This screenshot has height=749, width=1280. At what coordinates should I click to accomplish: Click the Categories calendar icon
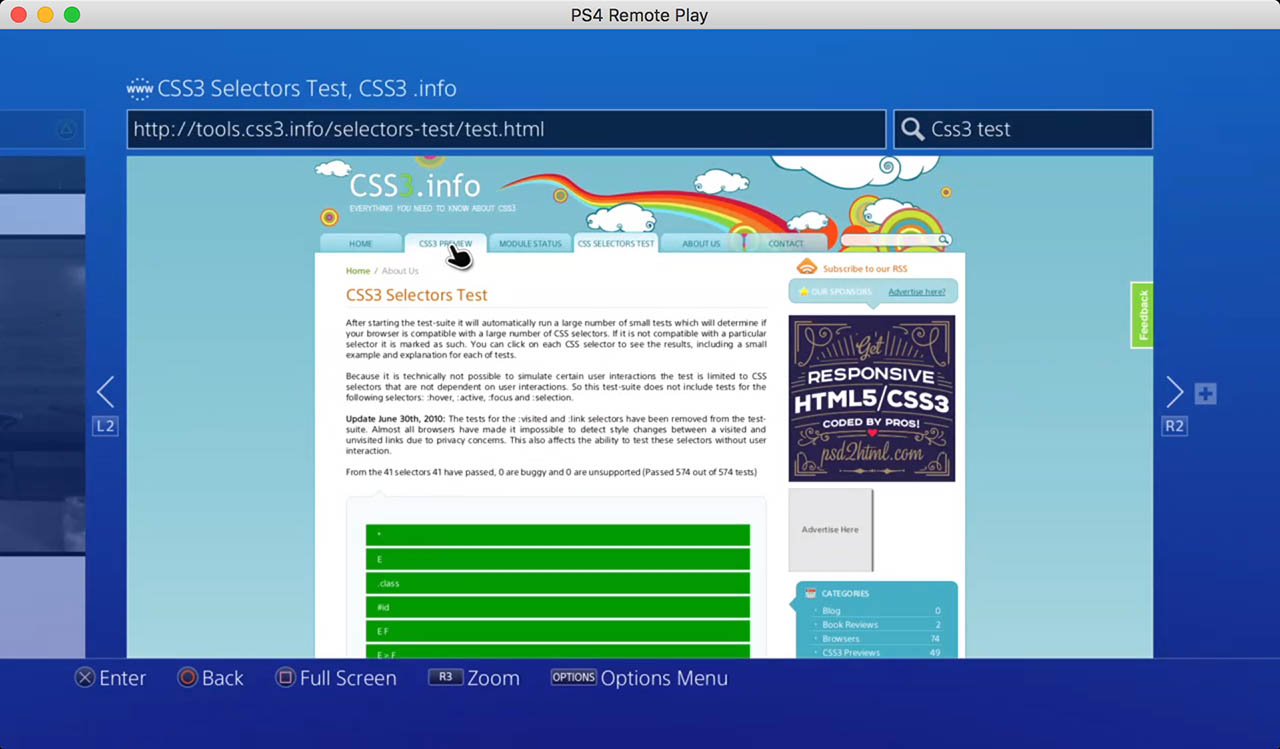(811, 593)
